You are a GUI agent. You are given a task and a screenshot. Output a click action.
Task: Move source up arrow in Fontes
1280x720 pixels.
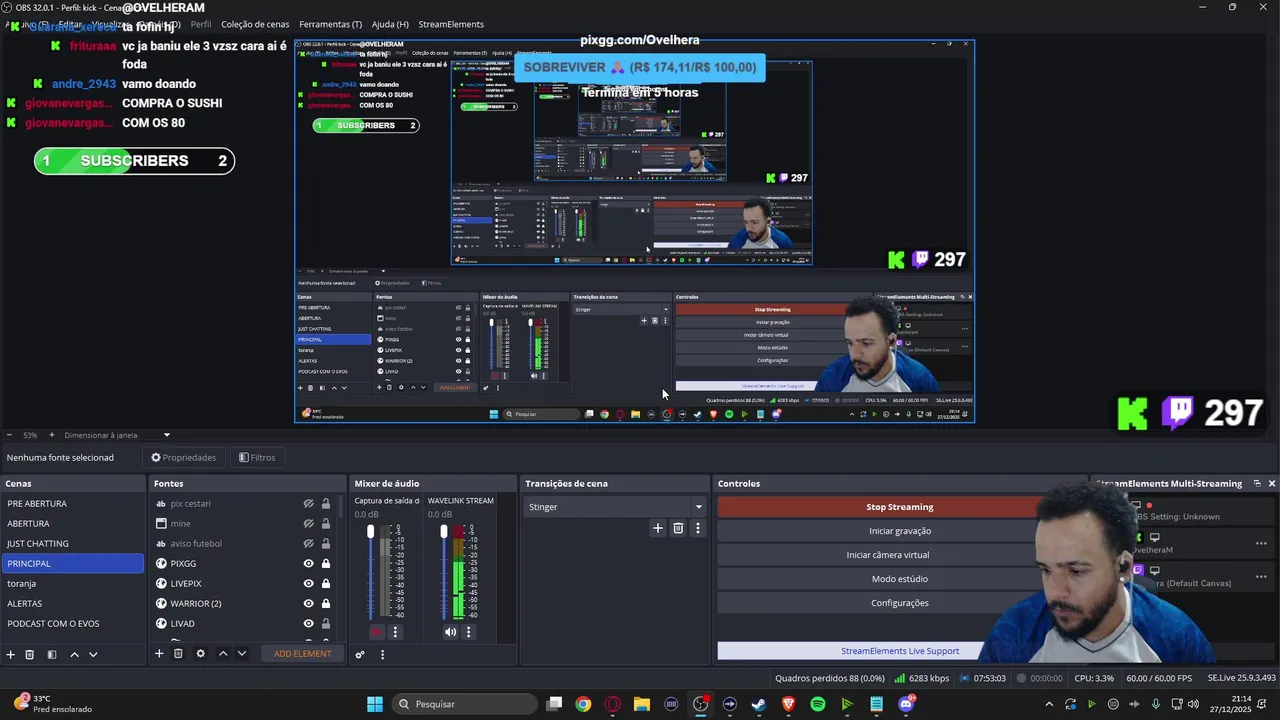point(223,654)
